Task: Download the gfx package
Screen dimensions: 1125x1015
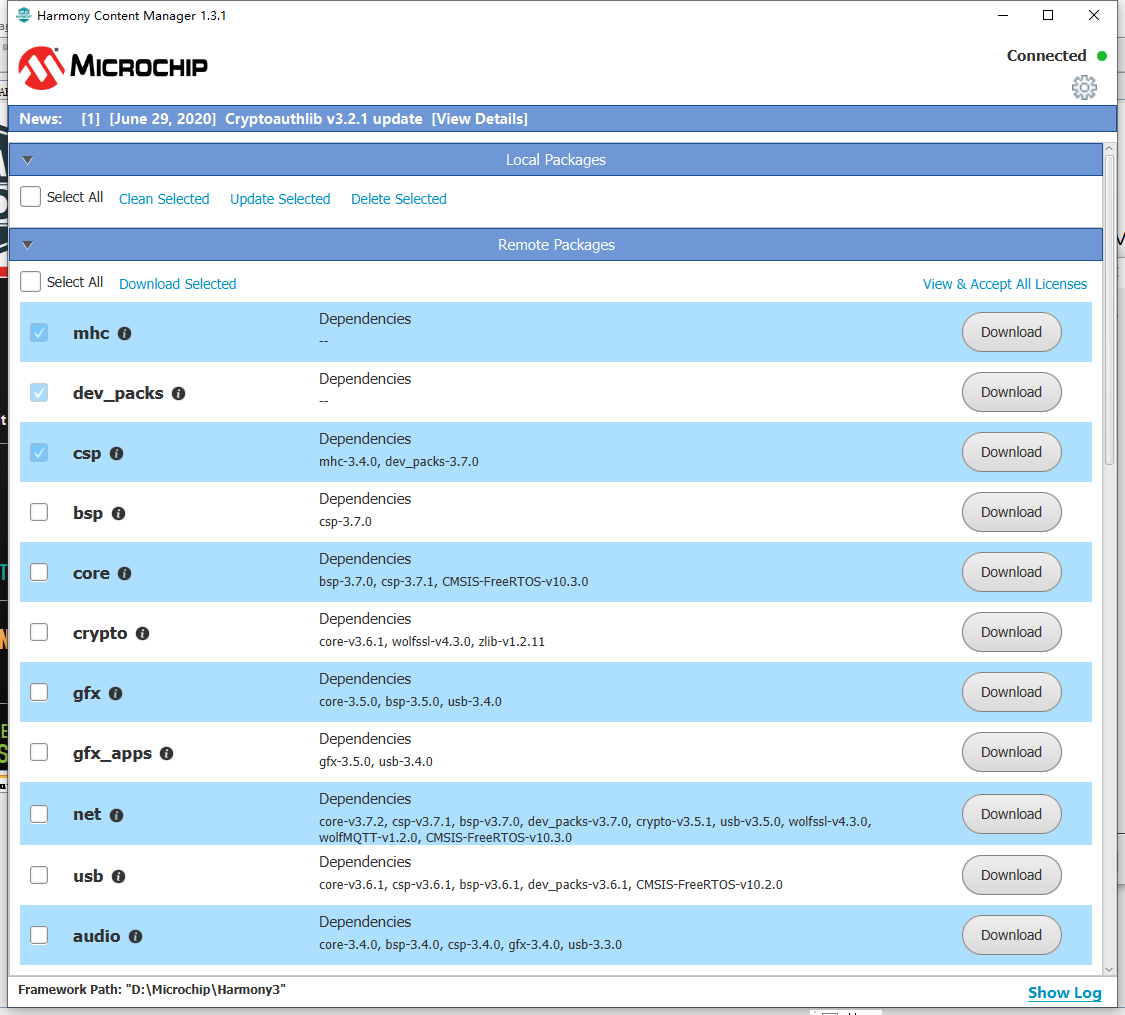Action: 1011,692
